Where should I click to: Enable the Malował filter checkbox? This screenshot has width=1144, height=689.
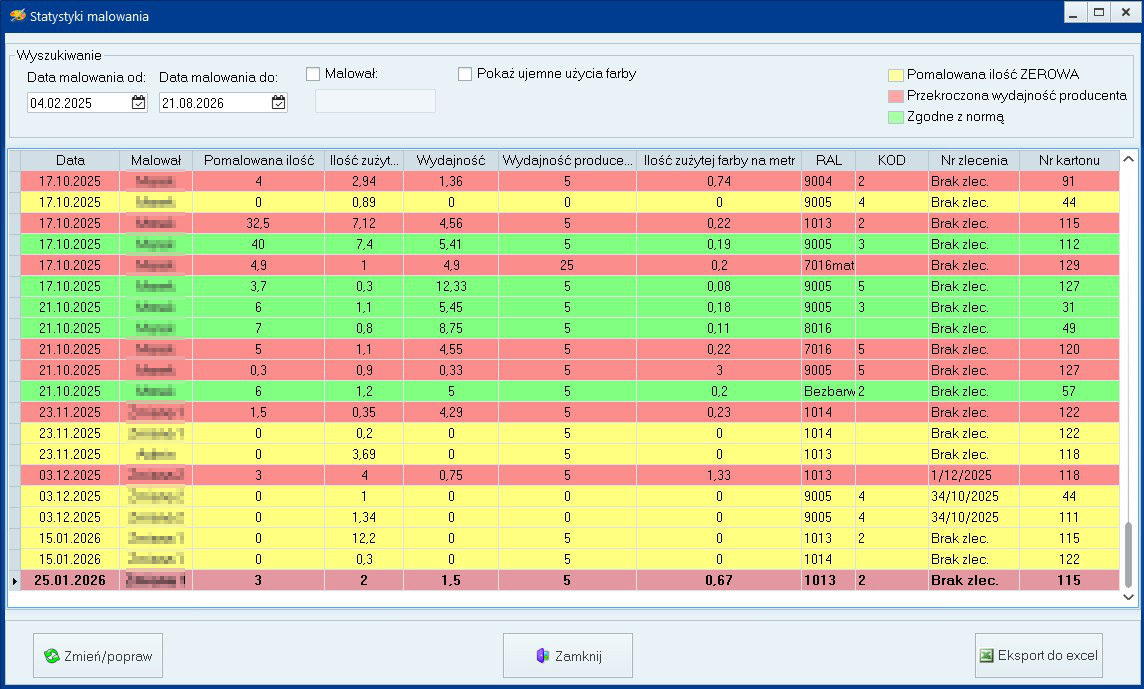pos(313,74)
